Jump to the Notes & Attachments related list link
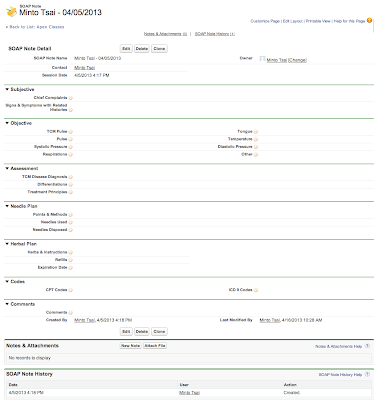Viewport: 374px width, 400px height. [165, 34]
